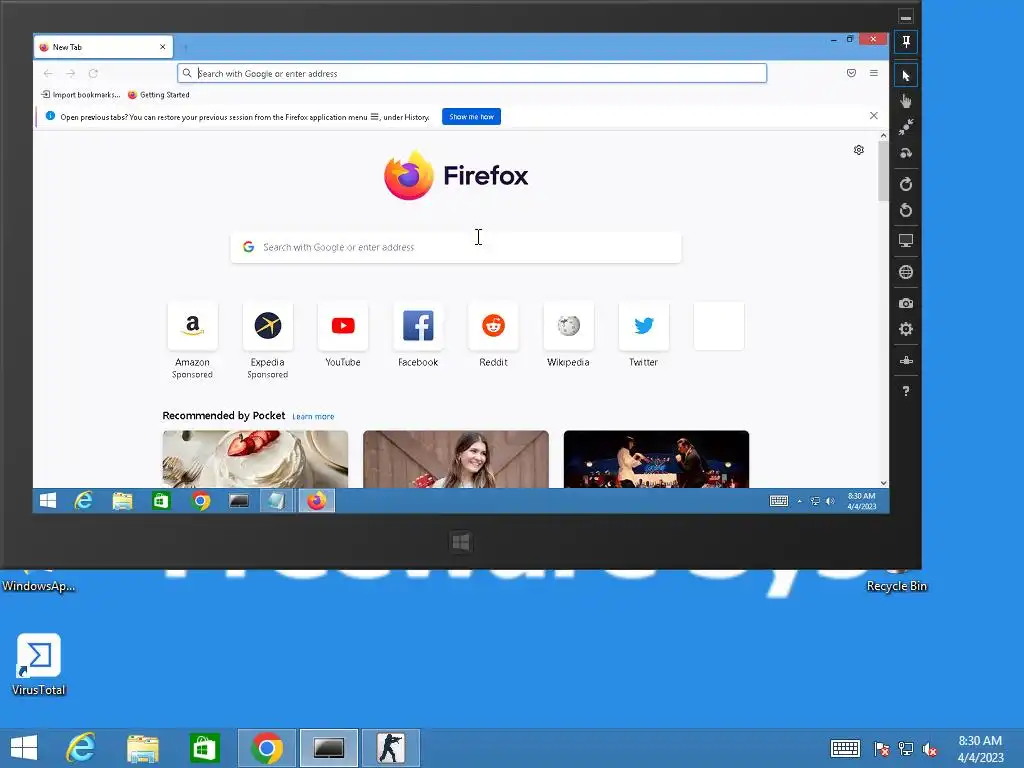The height and width of the screenshot is (768, 1024).
Task: Click Start button in simulator taskbar
Action: click(48, 501)
